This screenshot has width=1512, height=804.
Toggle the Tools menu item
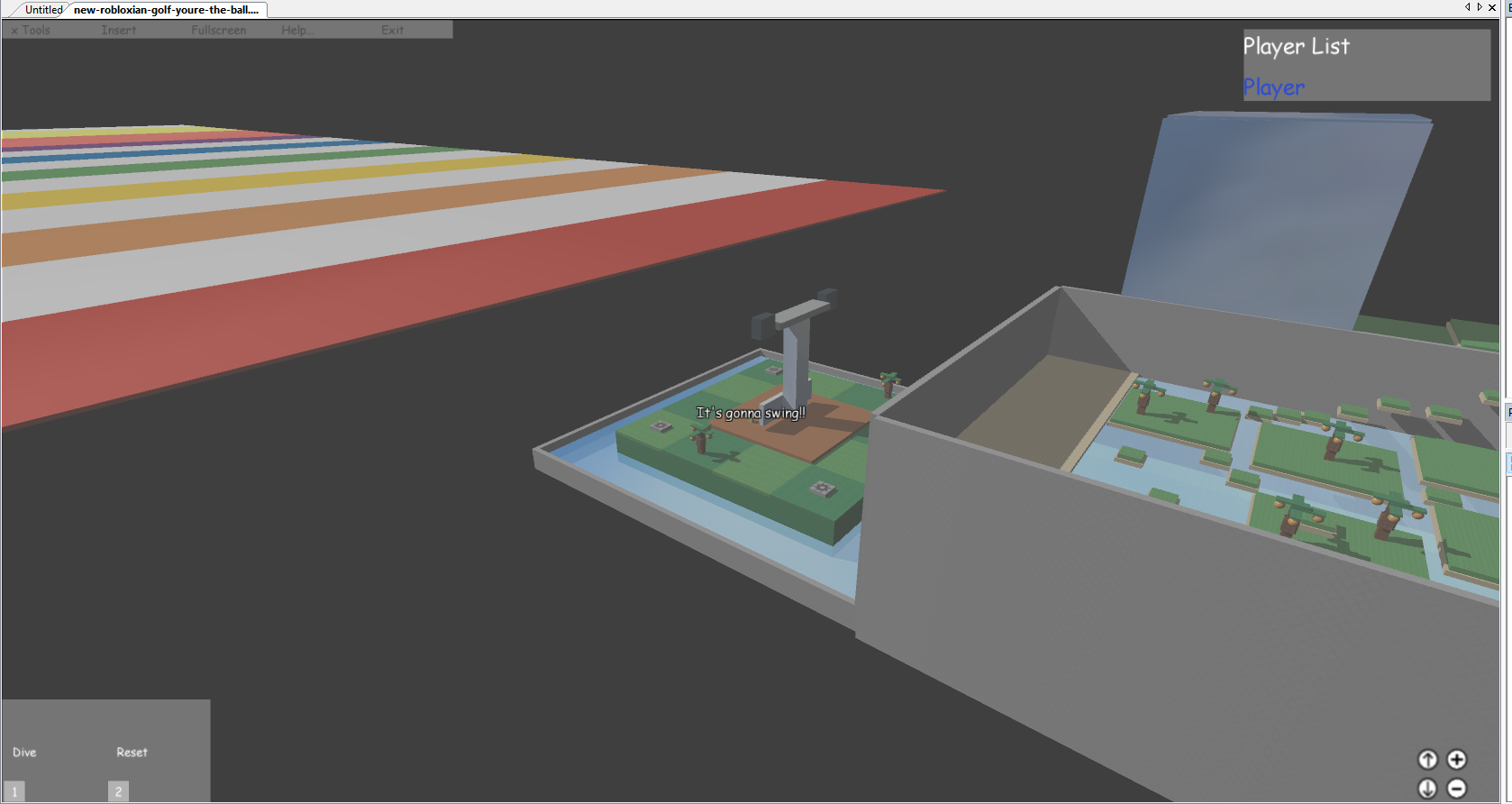pyautogui.click(x=32, y=30)
